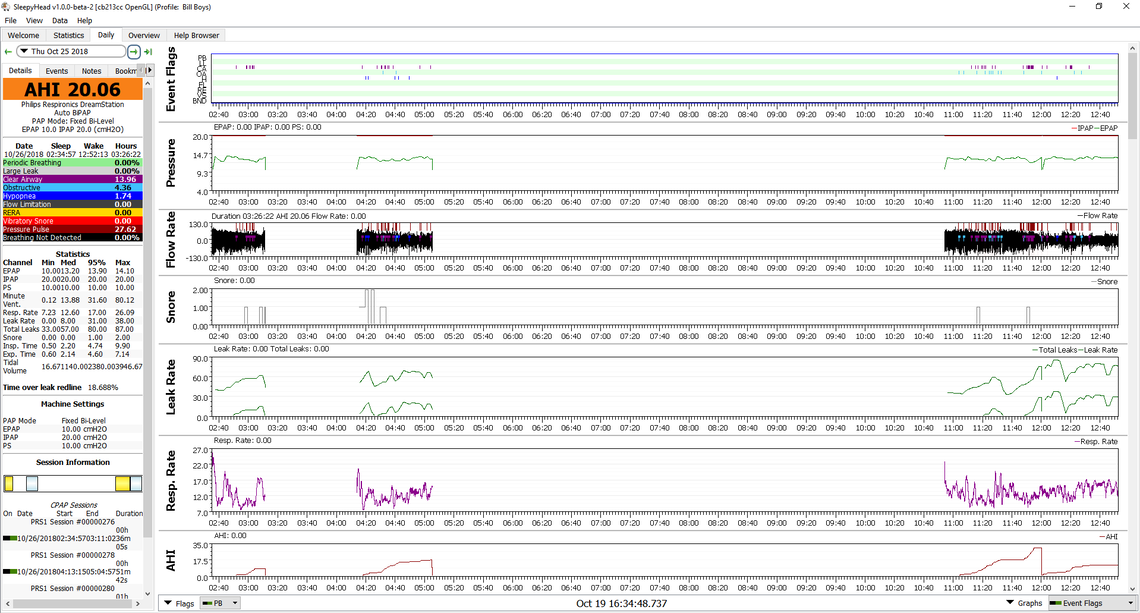The image size is (1140, 613).
Task: Toggle second PRS1 session on/off indicator
Action: pos(10,571)
